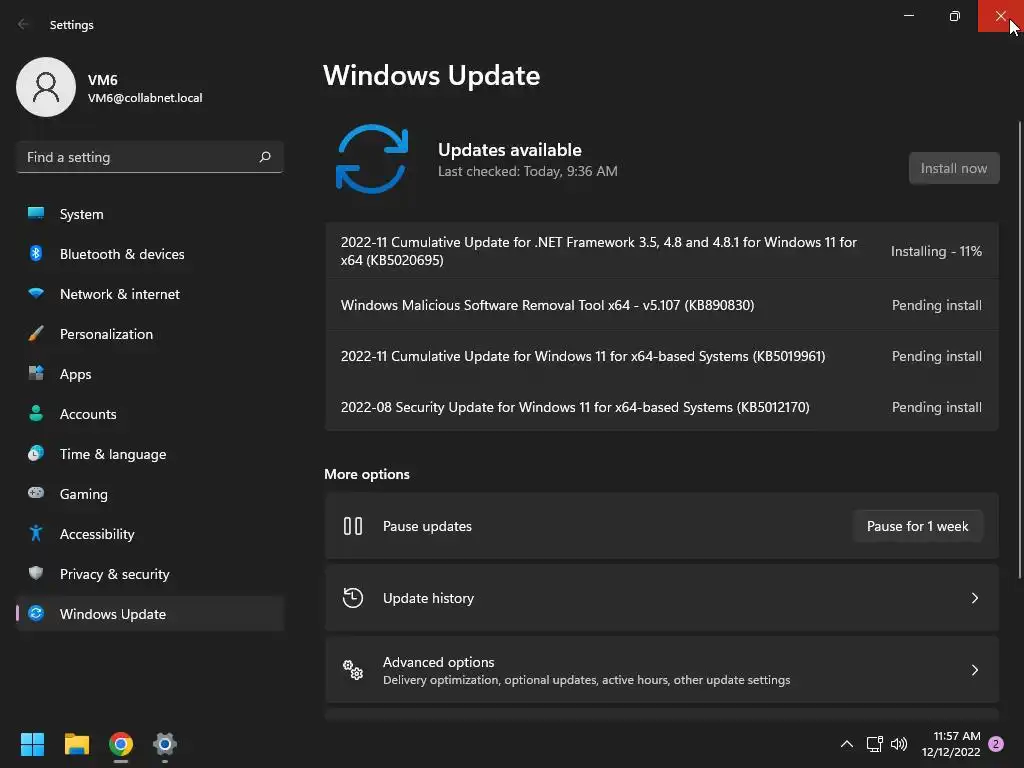Minimize the Settings window
The width and height of the screenshot is (1024, 768).
(x=908, y=16)
